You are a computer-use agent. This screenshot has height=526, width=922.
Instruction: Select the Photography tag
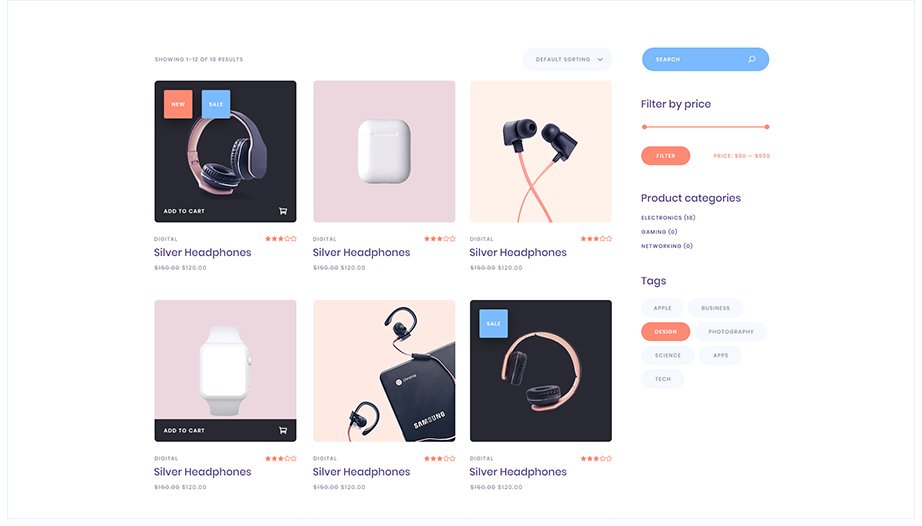click(x=731, y=331)
